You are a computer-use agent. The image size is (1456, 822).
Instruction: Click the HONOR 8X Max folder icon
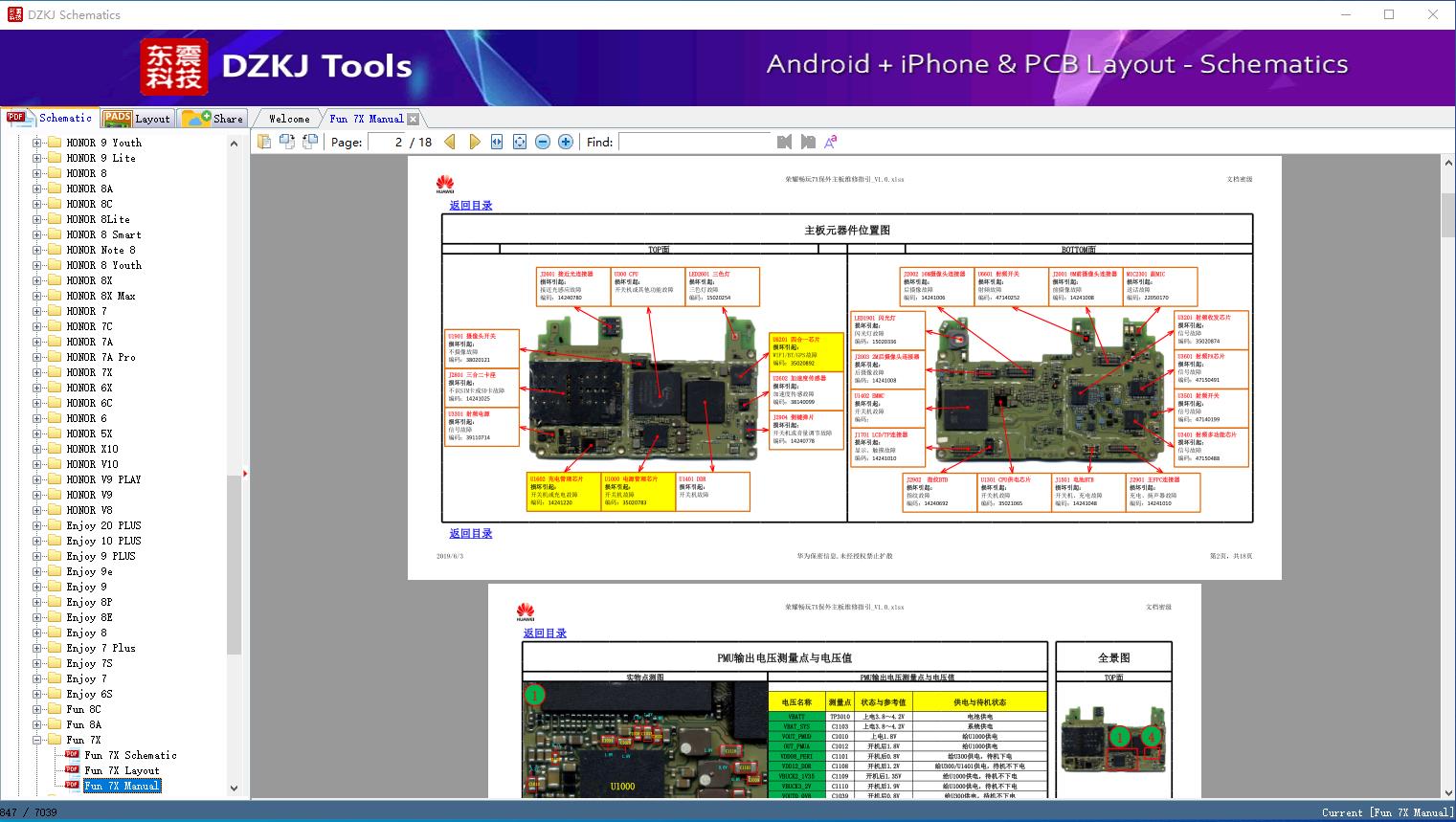point(55,296)
